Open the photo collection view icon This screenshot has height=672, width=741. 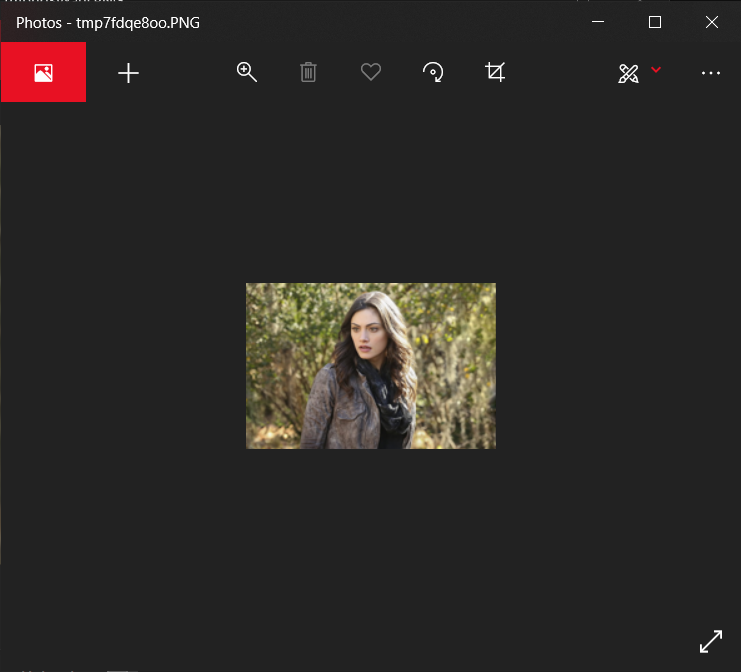click(43, 72)
